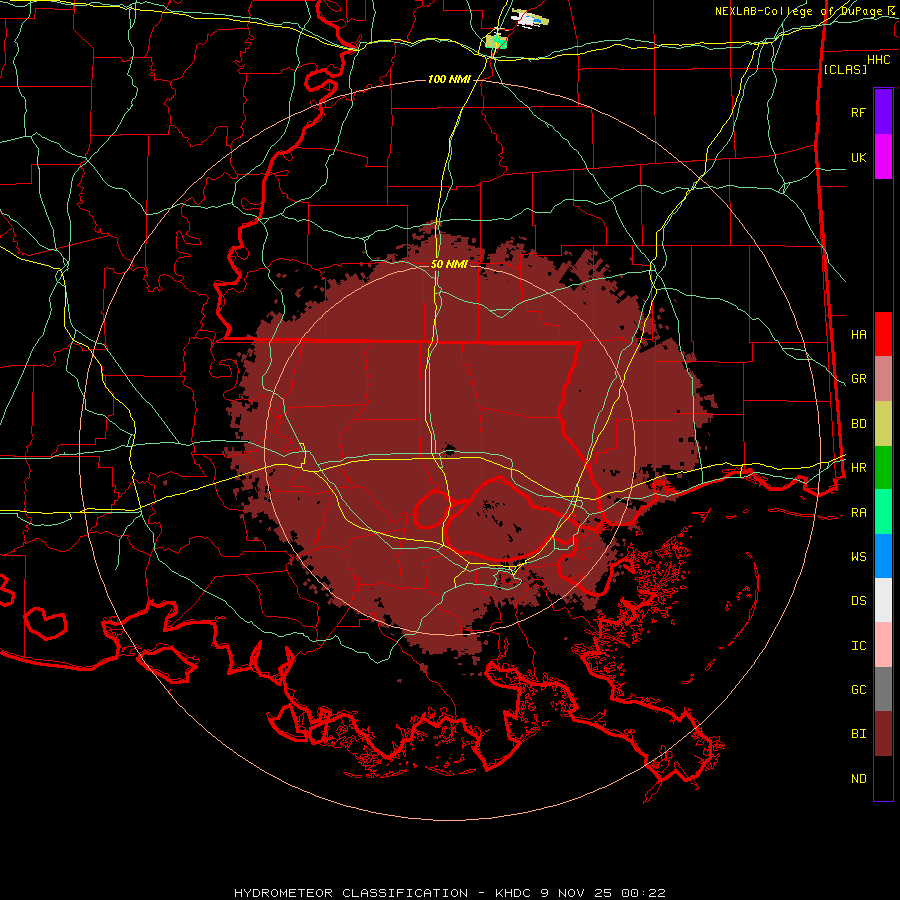Click the "GR" legend label
Image resolution: width=900 pixels, height=900 pixels.
858,379
